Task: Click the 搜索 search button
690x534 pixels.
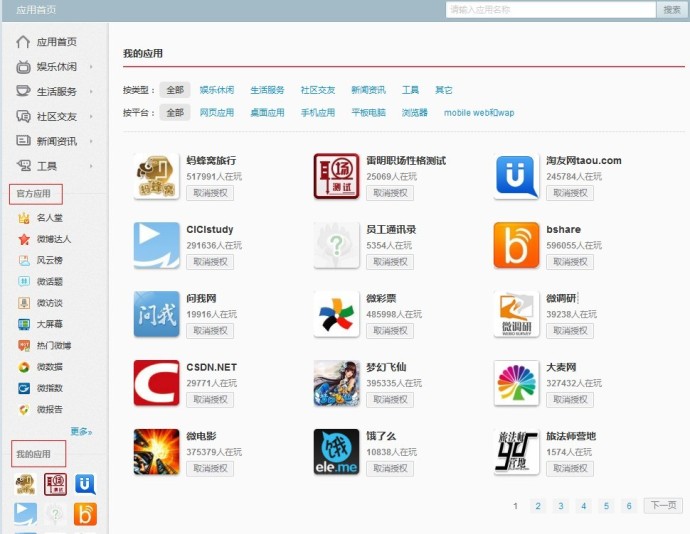Action: click(672, 10)
